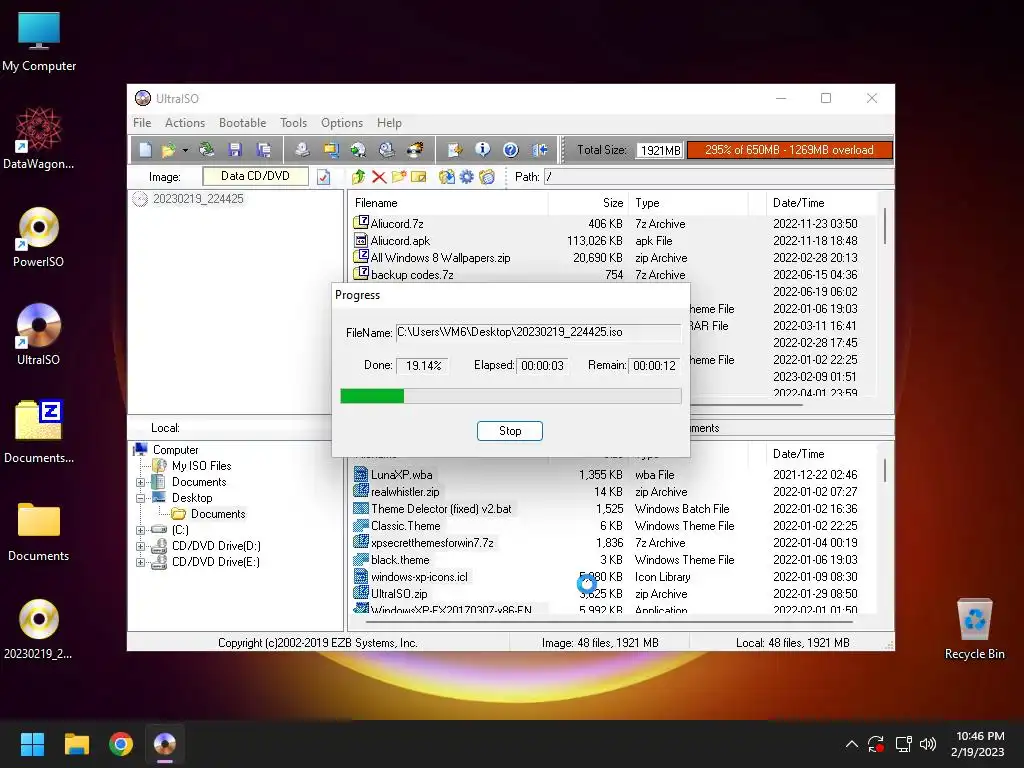
Task: Expand the CD/DVD Drive(D:) node
Action: coord(140,546)
